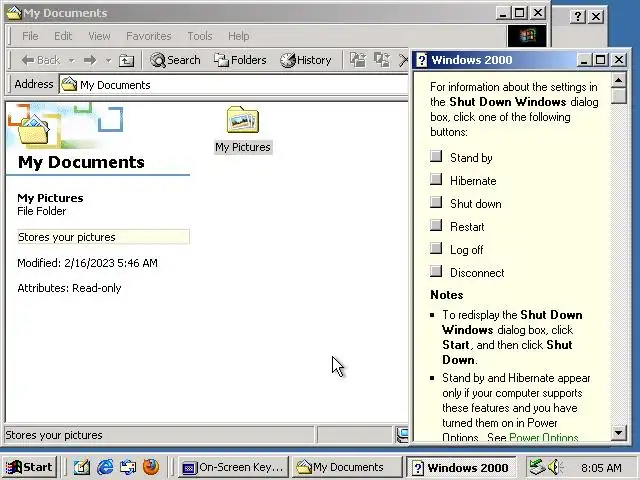The image size is (640, 480).
Task: Open the Back history dropdown arrow
Action: coord(72,60)
